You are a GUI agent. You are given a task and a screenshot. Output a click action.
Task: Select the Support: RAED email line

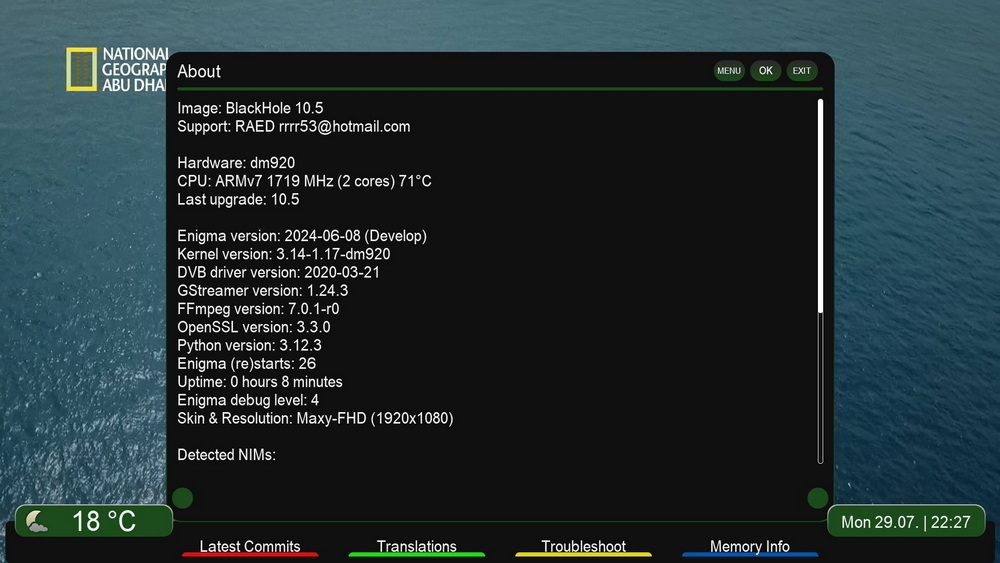[293, 127]
